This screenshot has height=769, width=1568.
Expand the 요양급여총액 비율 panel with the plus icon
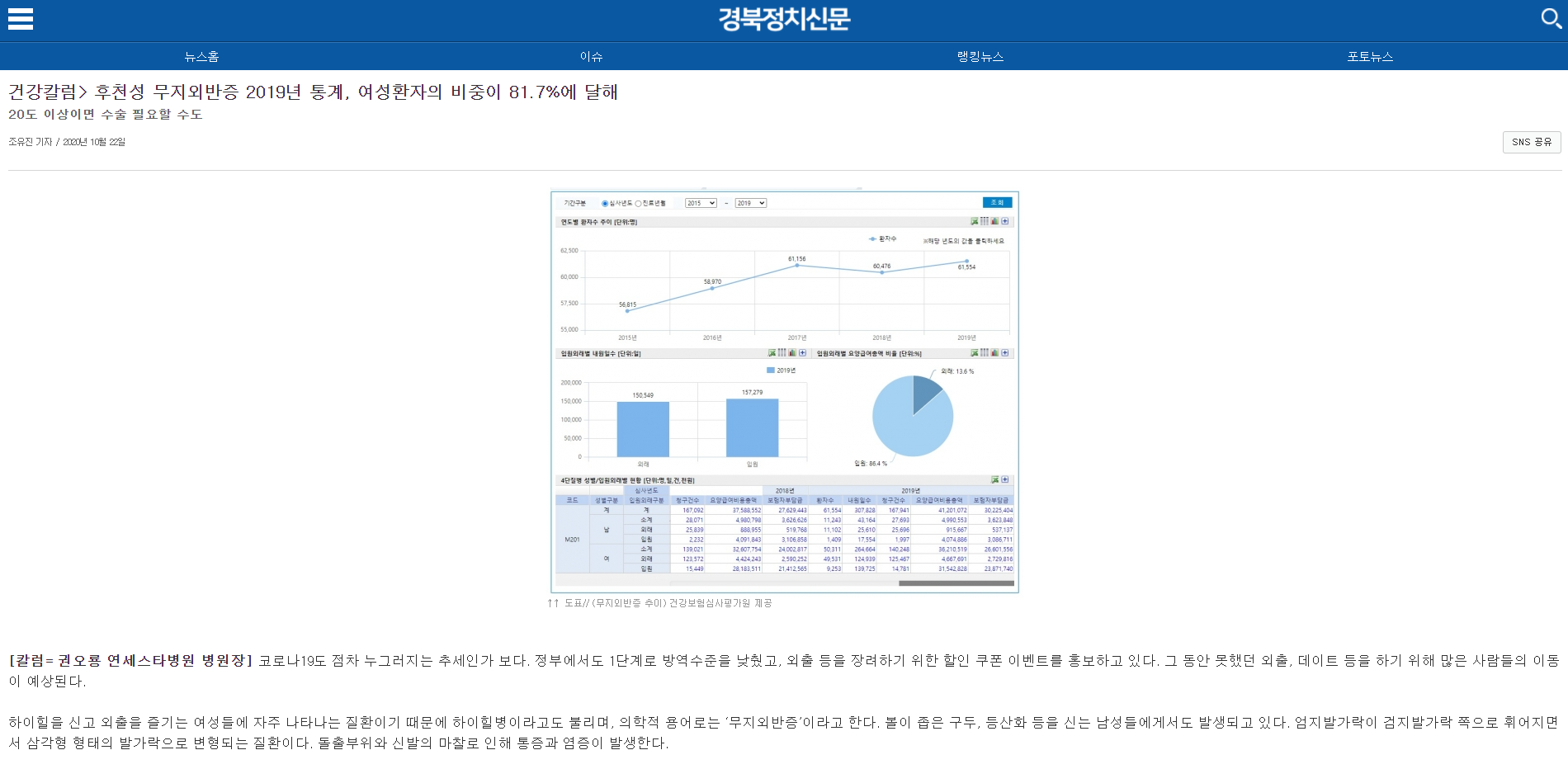coord(1005,352)
